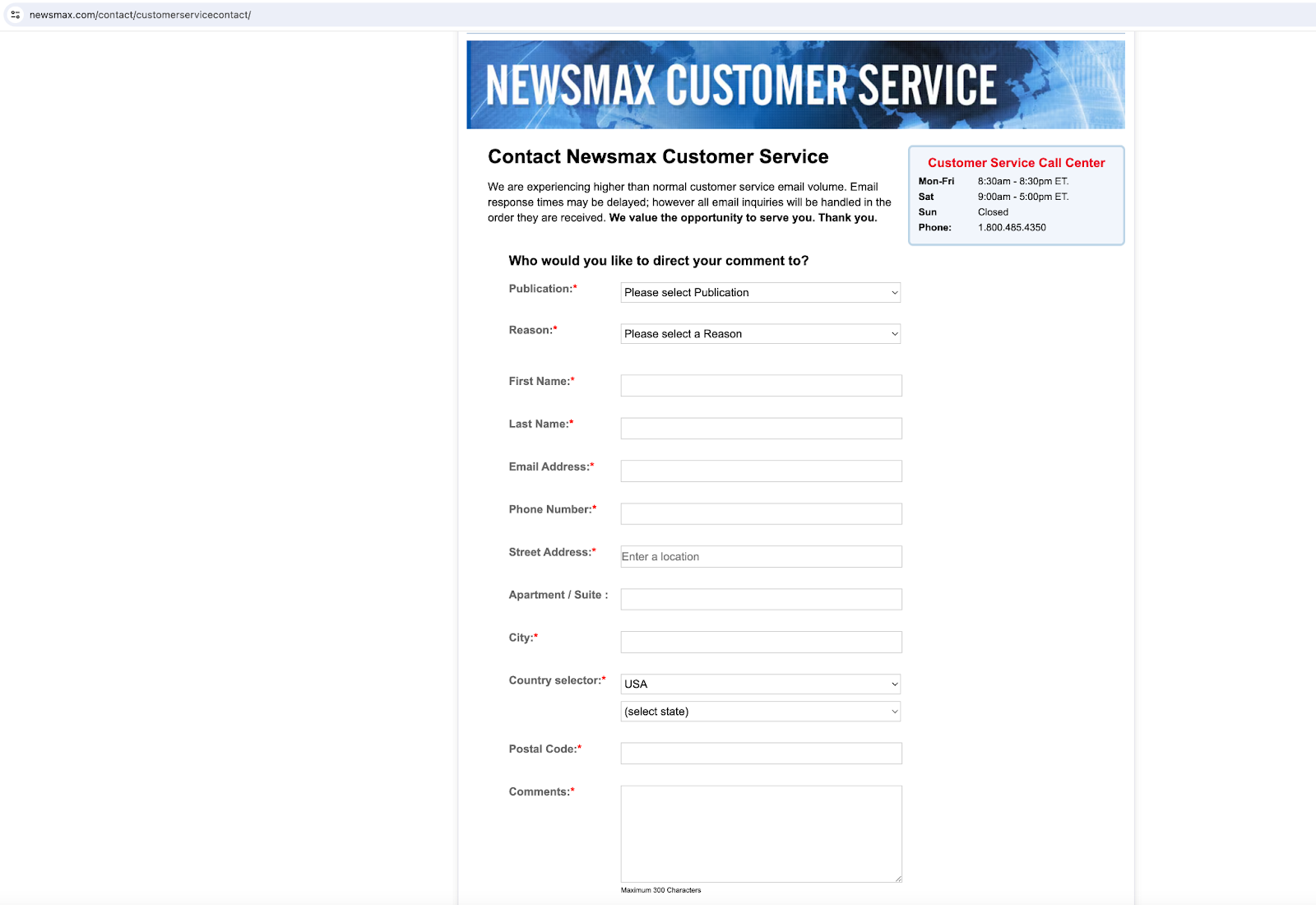Focus the City field

[762, 643]
